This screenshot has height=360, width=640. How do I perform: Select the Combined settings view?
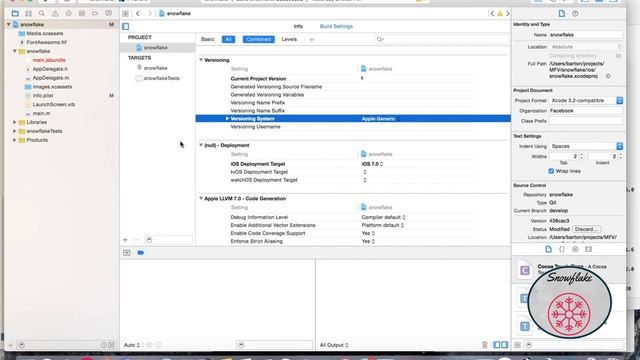[258, 39]
